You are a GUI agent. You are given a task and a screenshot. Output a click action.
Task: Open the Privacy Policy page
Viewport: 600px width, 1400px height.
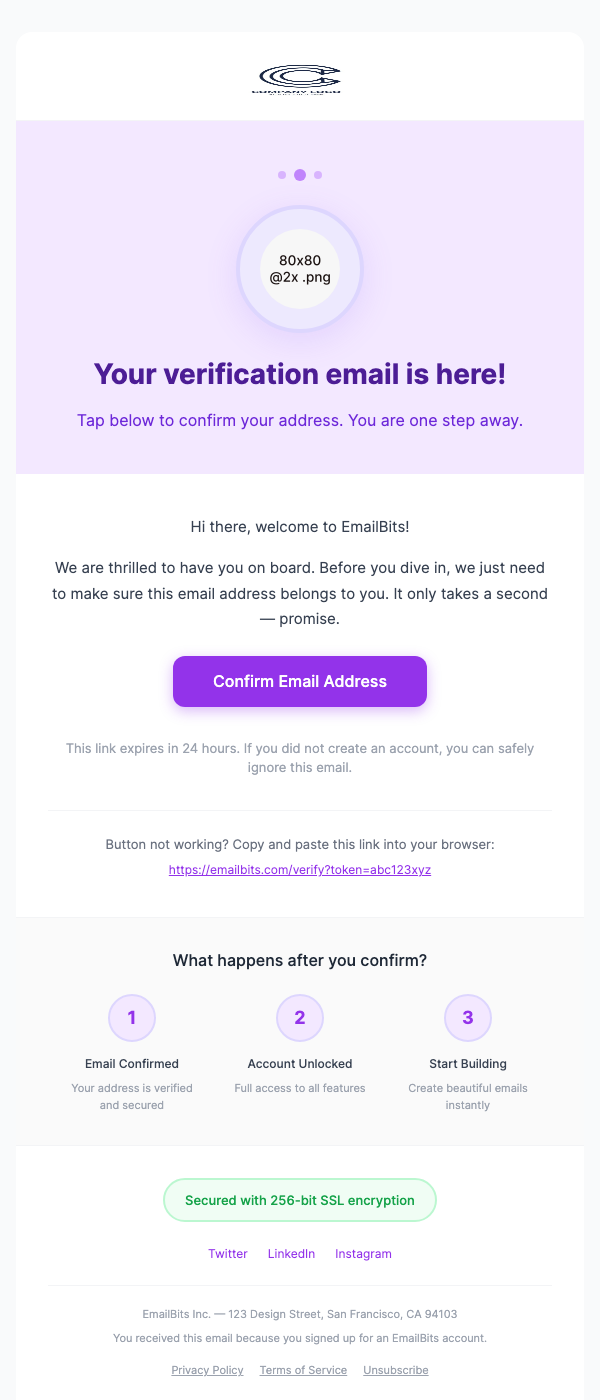click(x=207, y=1370)
